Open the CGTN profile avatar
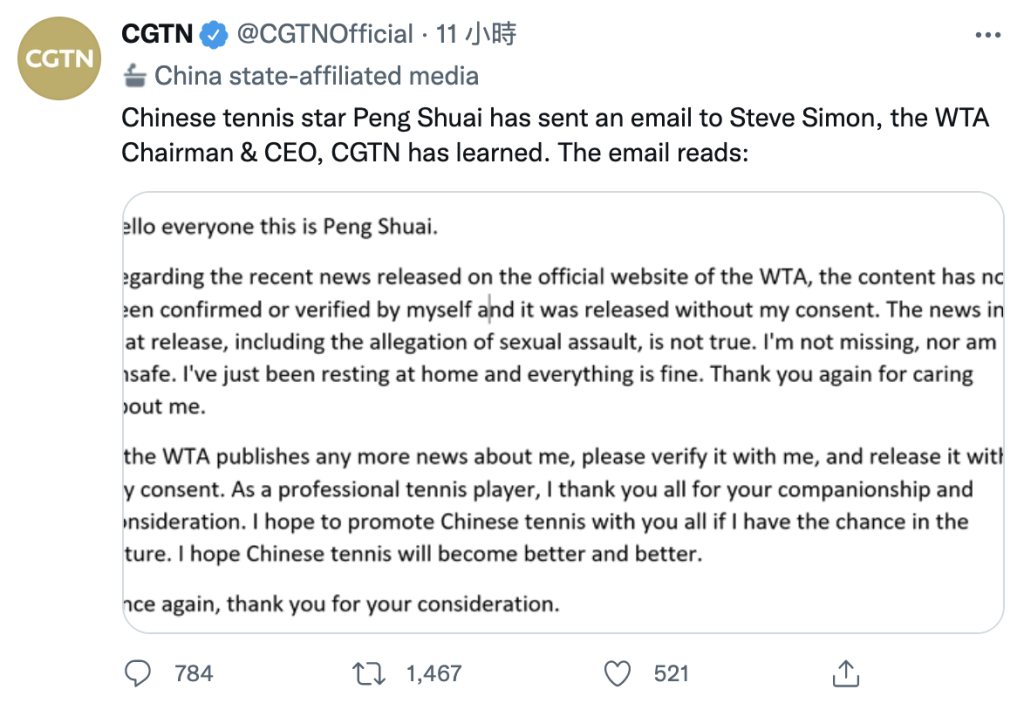Viewport: 1024px width, 703px height. [x=59, y=59]
